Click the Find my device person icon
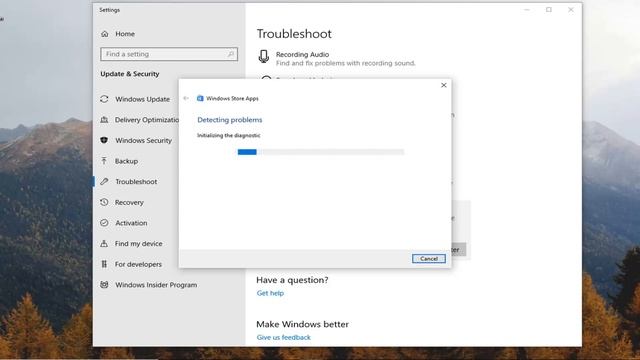Image resolution: width=640 pixels, height=360 pixels. tap(104, 243)
